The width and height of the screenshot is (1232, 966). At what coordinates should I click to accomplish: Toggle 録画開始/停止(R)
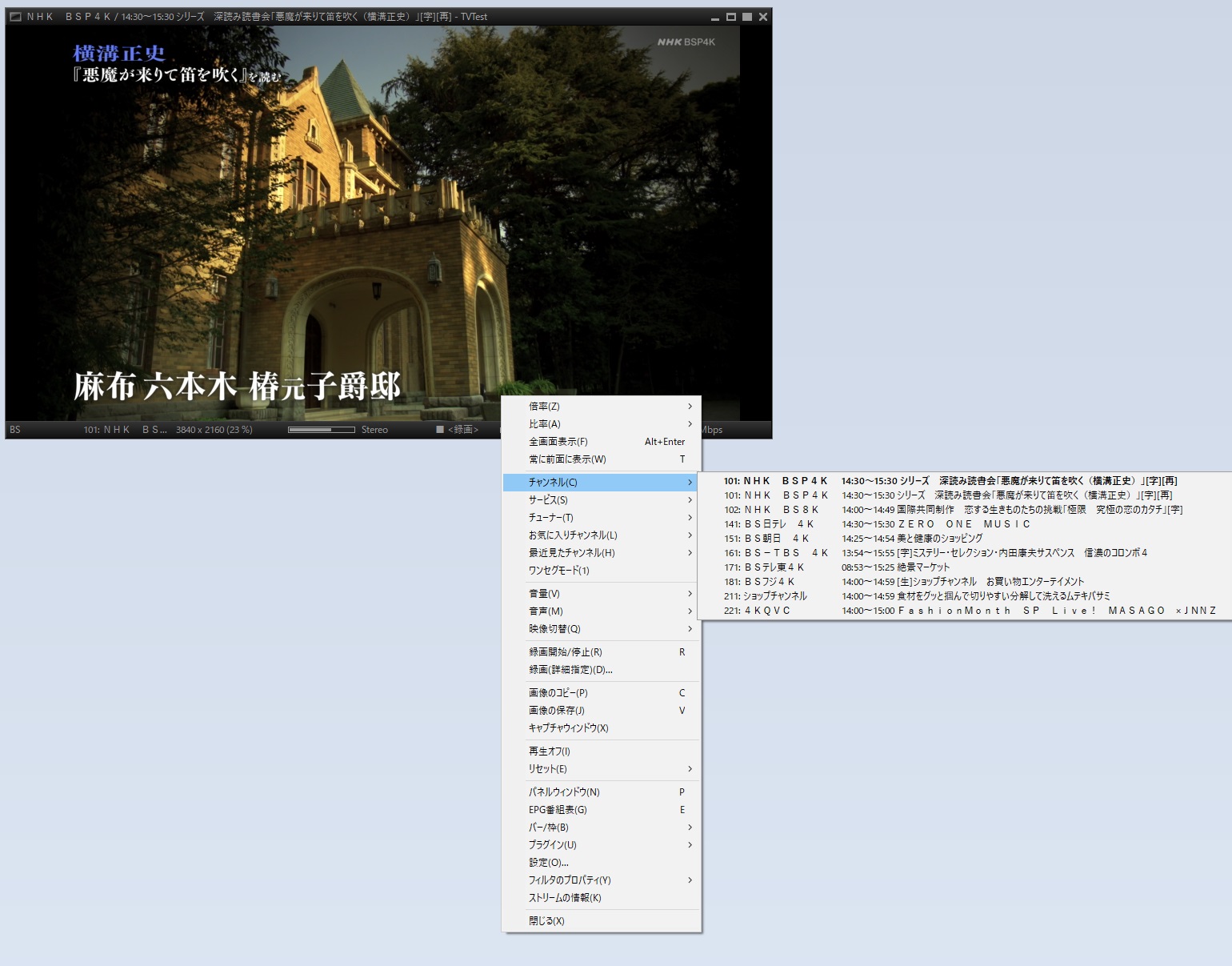[601, 652]
